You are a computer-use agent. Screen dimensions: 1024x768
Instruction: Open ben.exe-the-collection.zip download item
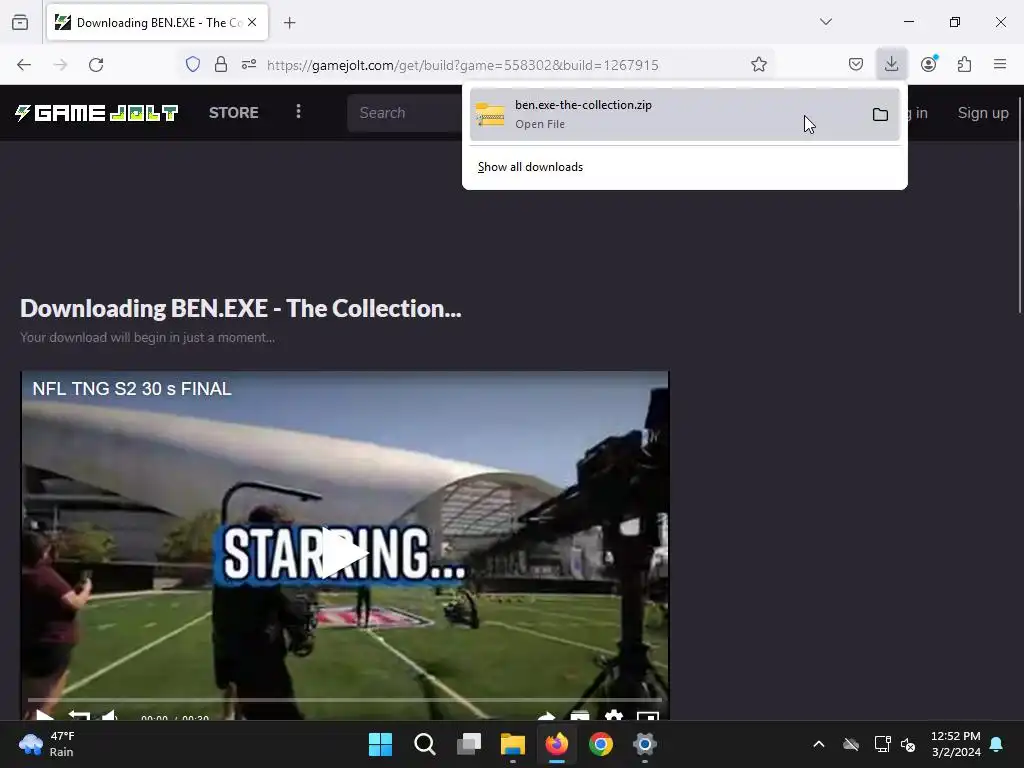(x=684, y=114)
